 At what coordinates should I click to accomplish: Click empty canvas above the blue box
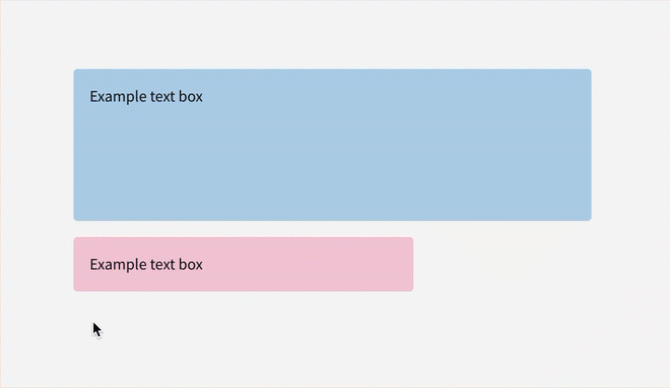332,34
